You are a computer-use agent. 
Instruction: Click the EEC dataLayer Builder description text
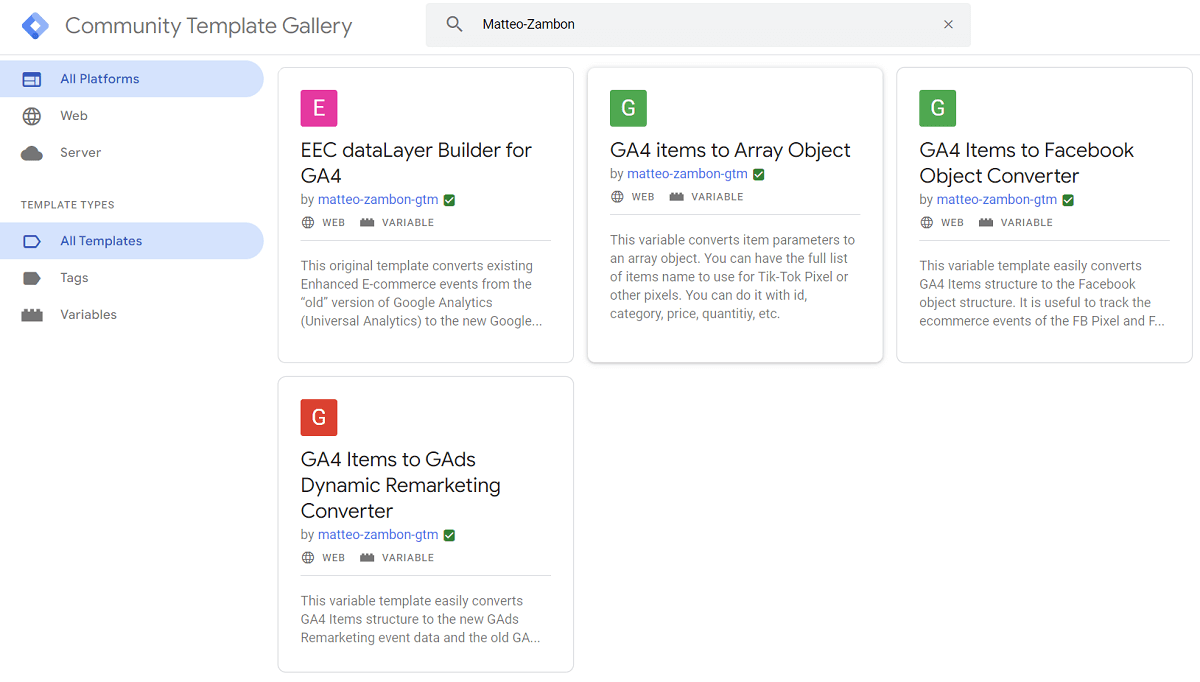coord(423,293)
